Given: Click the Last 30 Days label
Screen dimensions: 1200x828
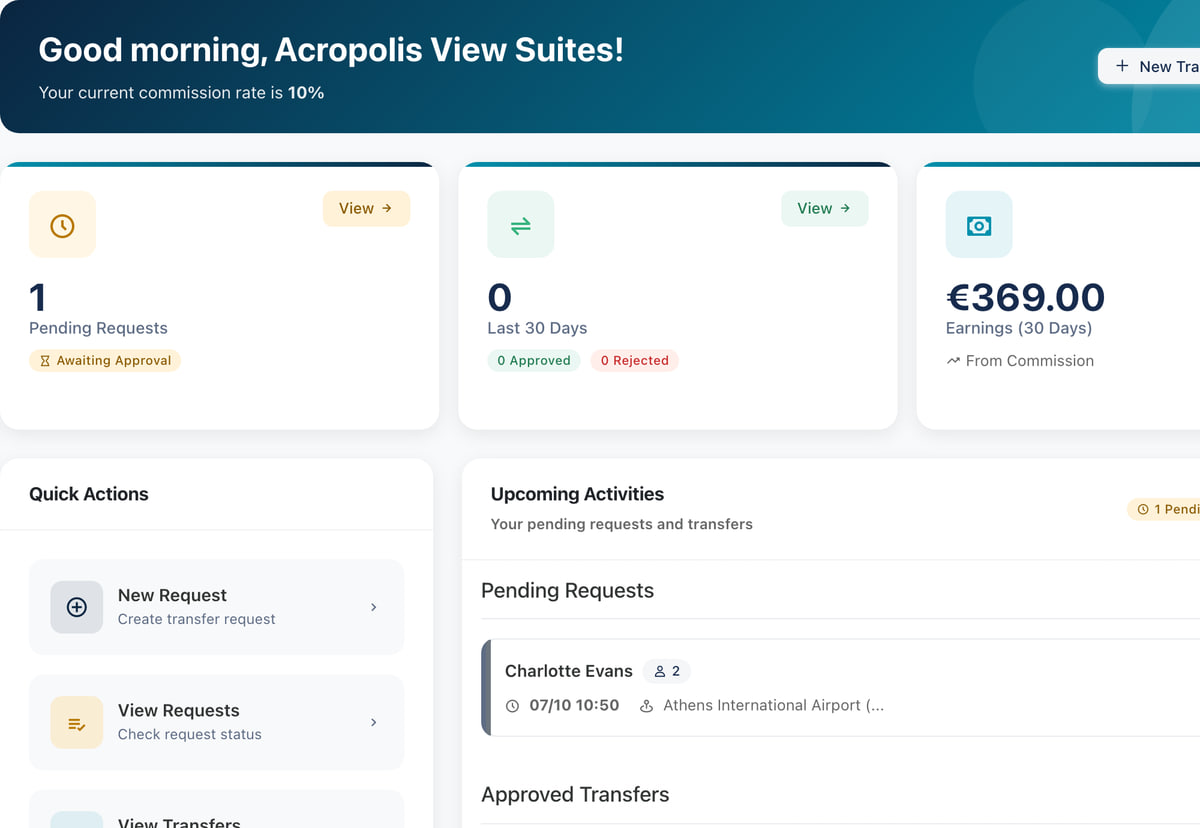Looking at the screenshot, I should click(x=537, y=328).
